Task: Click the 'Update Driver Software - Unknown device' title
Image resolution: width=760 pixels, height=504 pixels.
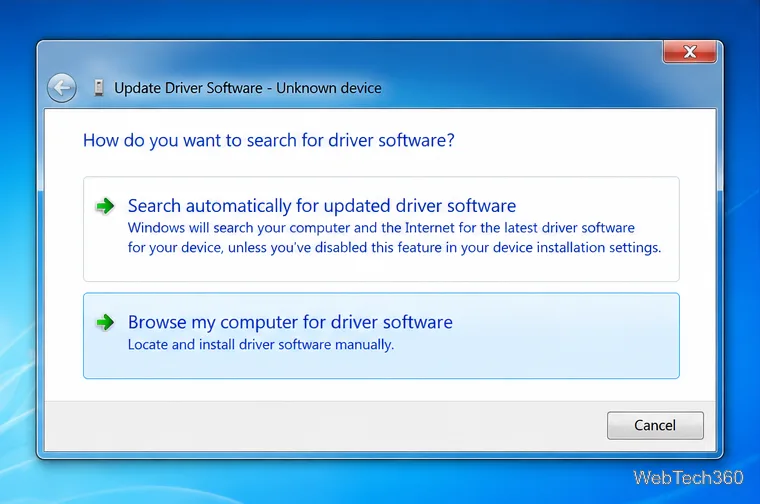Action: point(248,88)
